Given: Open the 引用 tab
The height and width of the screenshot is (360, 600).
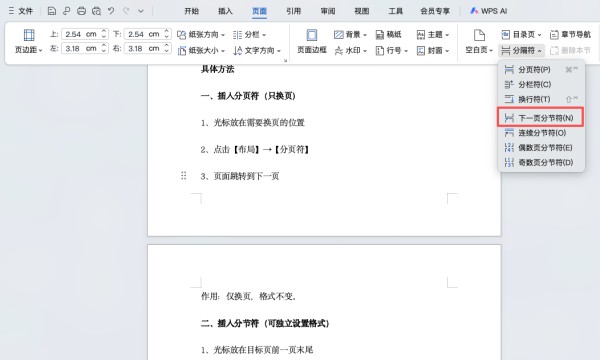Looking at the screenshot, I should point(293,11).
